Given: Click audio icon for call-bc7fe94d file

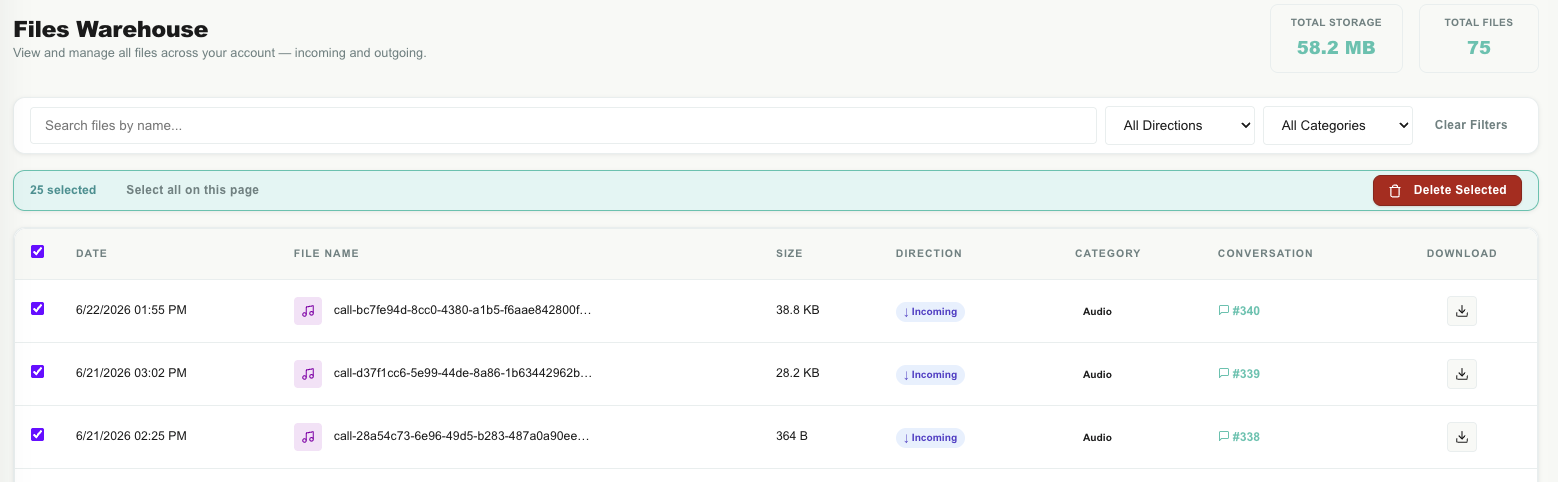Looking at the screenshot, I should coord(308,311).
